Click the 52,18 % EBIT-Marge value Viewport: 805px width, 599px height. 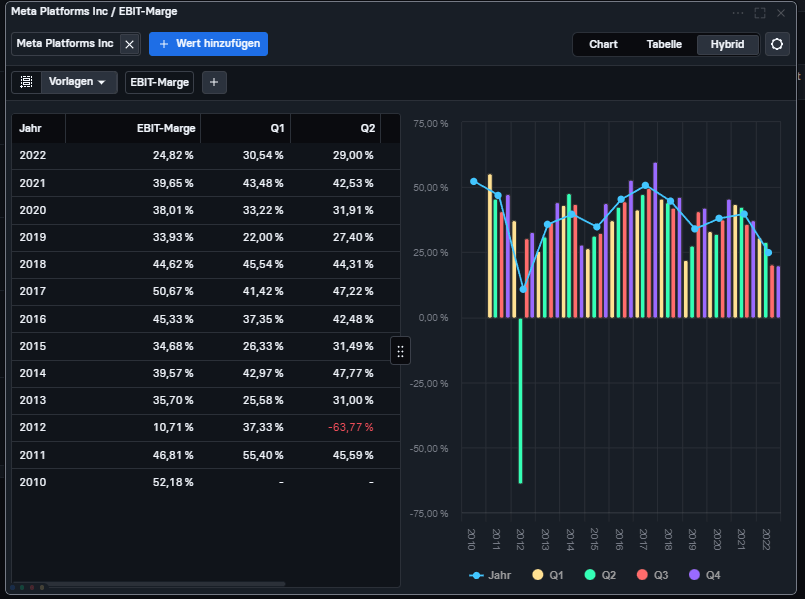pos(173,482)
